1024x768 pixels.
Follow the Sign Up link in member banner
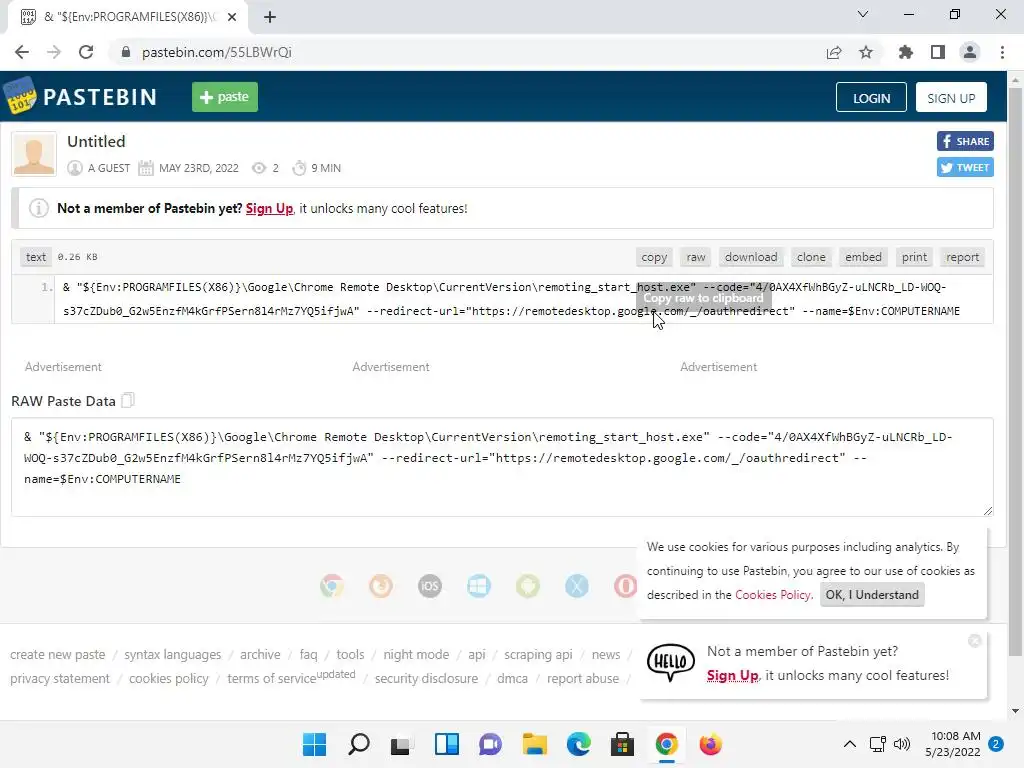tap(269, 208)
